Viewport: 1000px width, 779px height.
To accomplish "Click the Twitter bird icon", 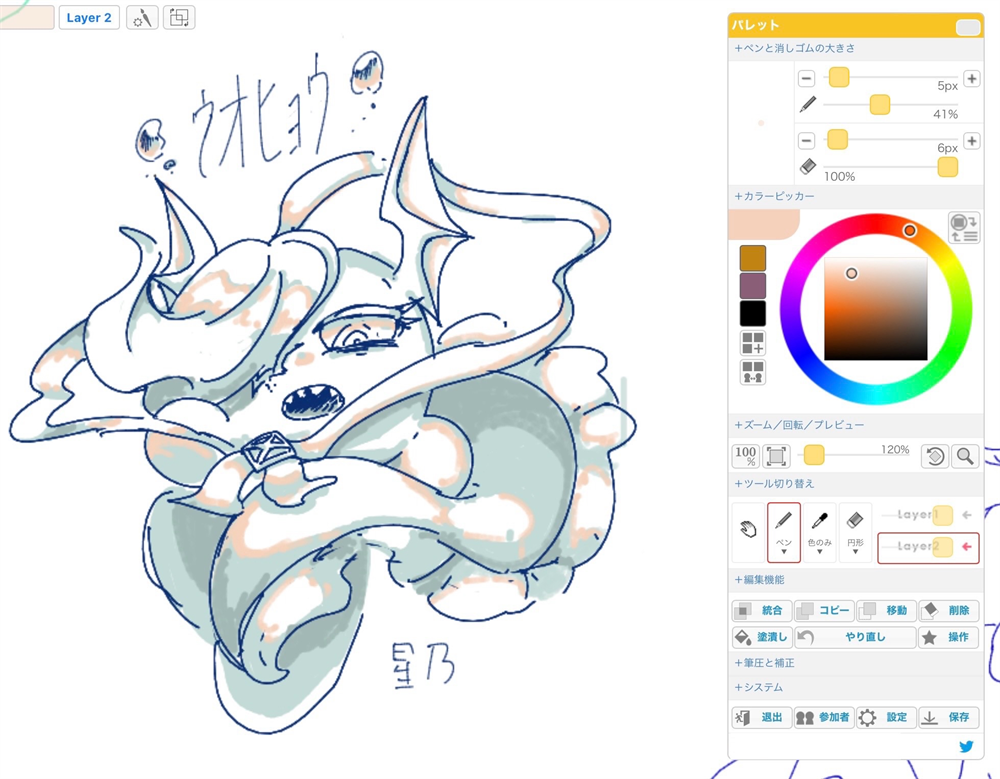I will click(966, 746).
